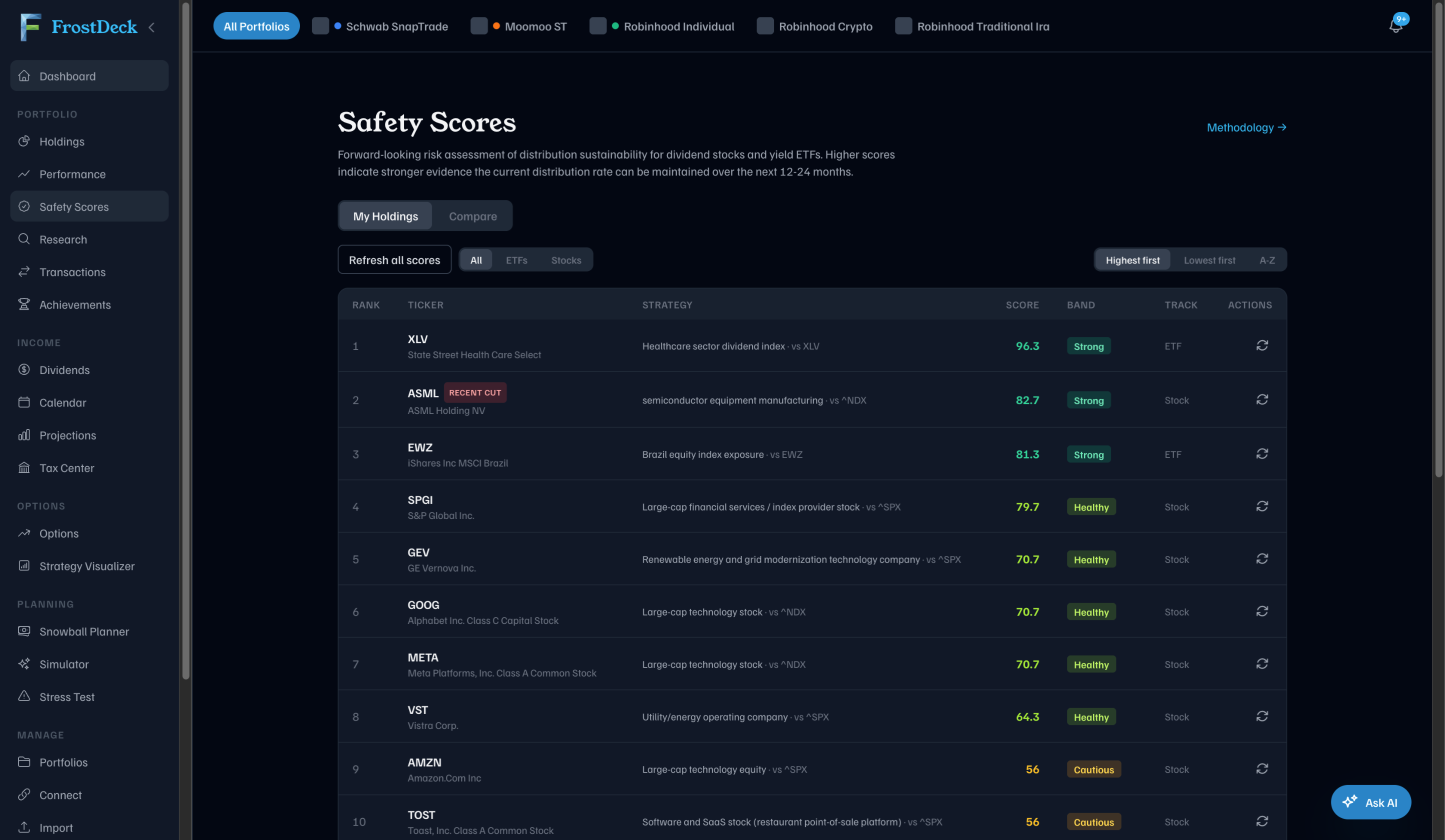Image resolution: width=1445 pixels, height=840 pixels.
Task: Toggle the Schwab SnapTrade portfolio checkbox
Action: click(320, 26)
